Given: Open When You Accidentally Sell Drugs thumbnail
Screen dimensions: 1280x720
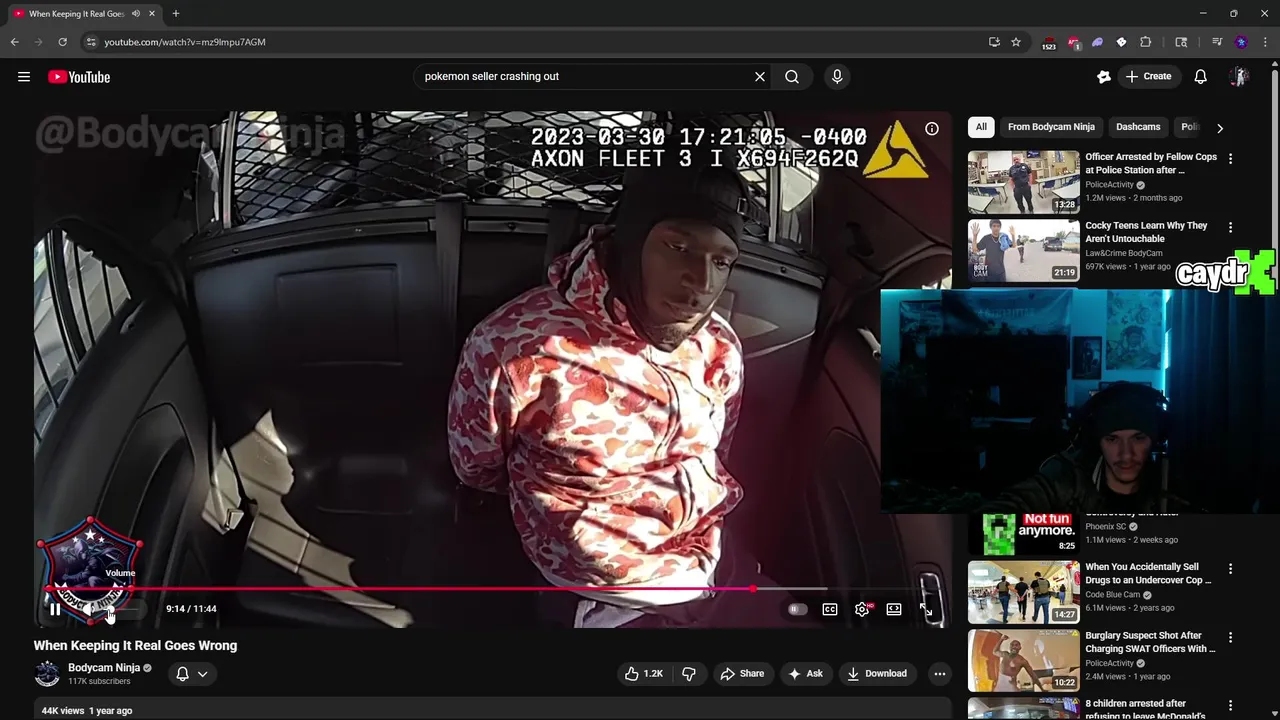Looking at the screenshot, I should pos(1023,592).
